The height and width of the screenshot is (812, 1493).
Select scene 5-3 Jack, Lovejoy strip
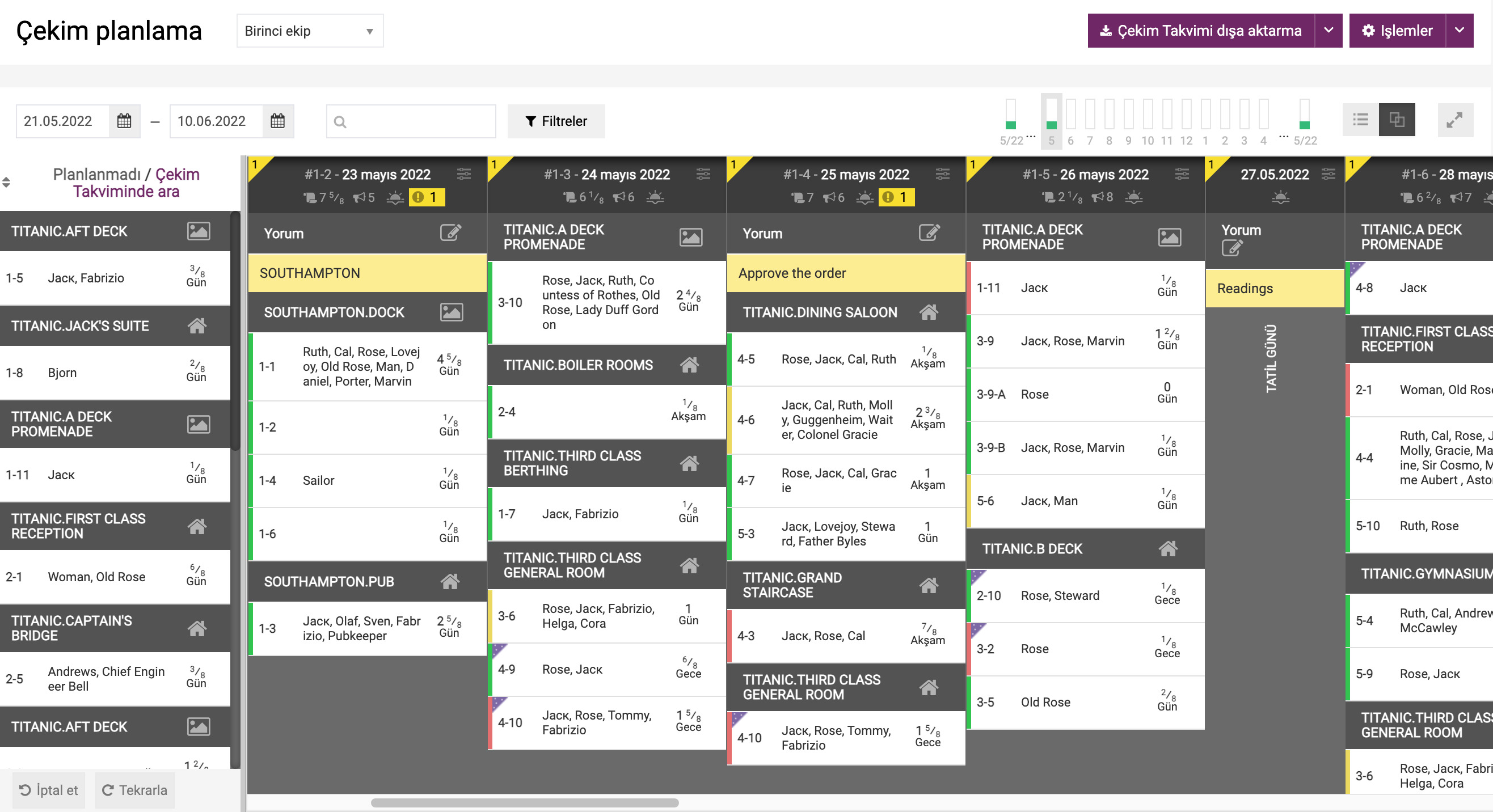click(846, 534)
